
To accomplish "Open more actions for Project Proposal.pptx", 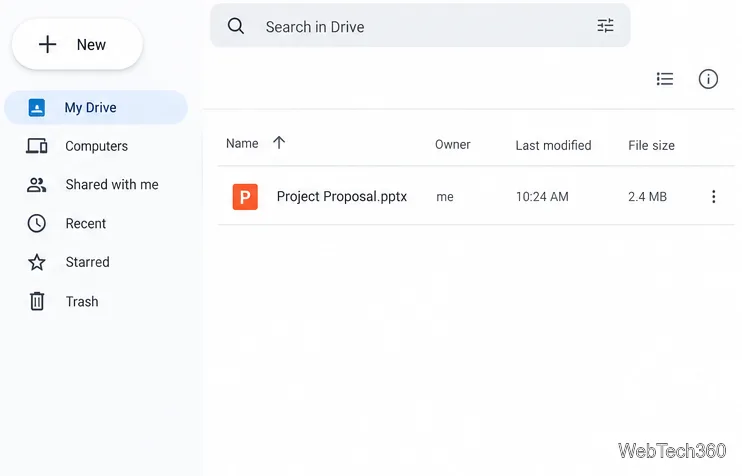I will click(x=714, y=196).
